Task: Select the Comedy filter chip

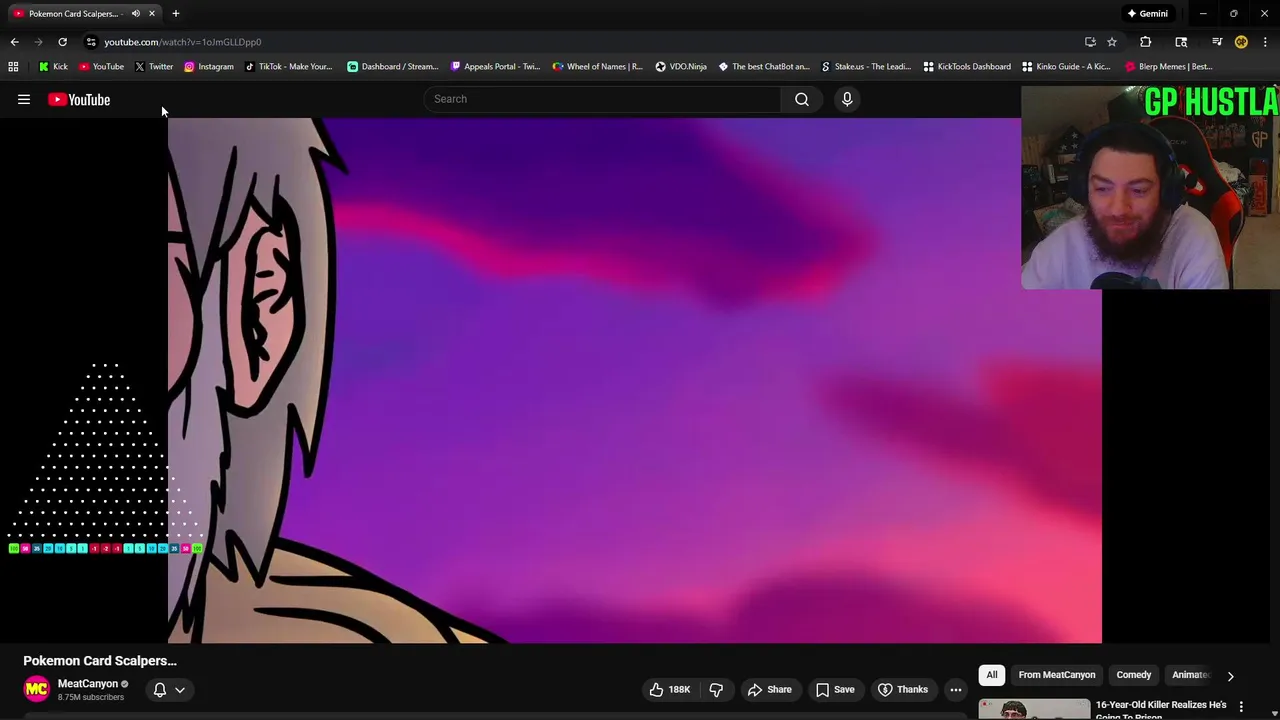Action: (x=1134, y=675)
